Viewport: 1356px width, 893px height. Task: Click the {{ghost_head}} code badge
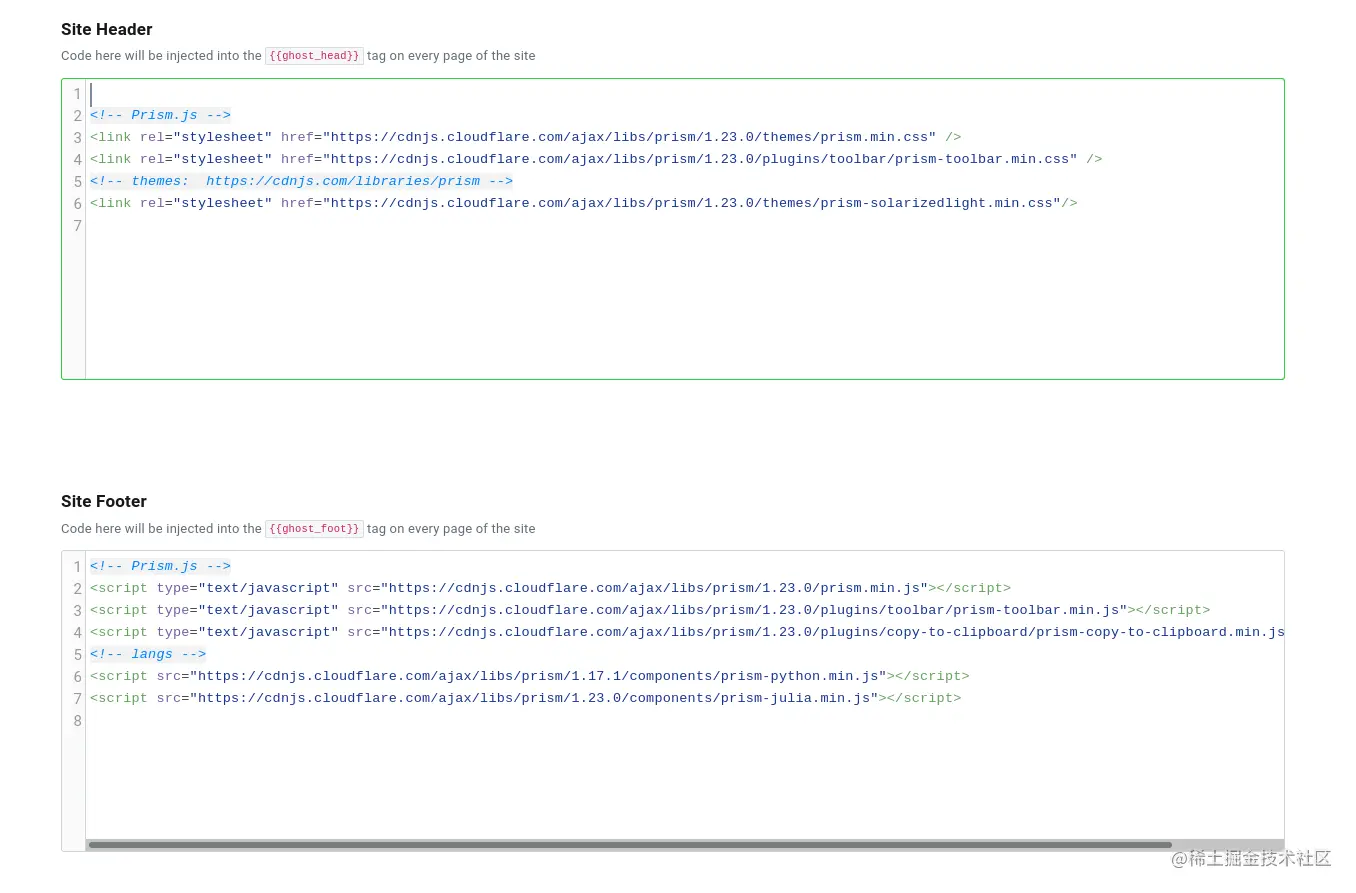(x=313, y=55)
